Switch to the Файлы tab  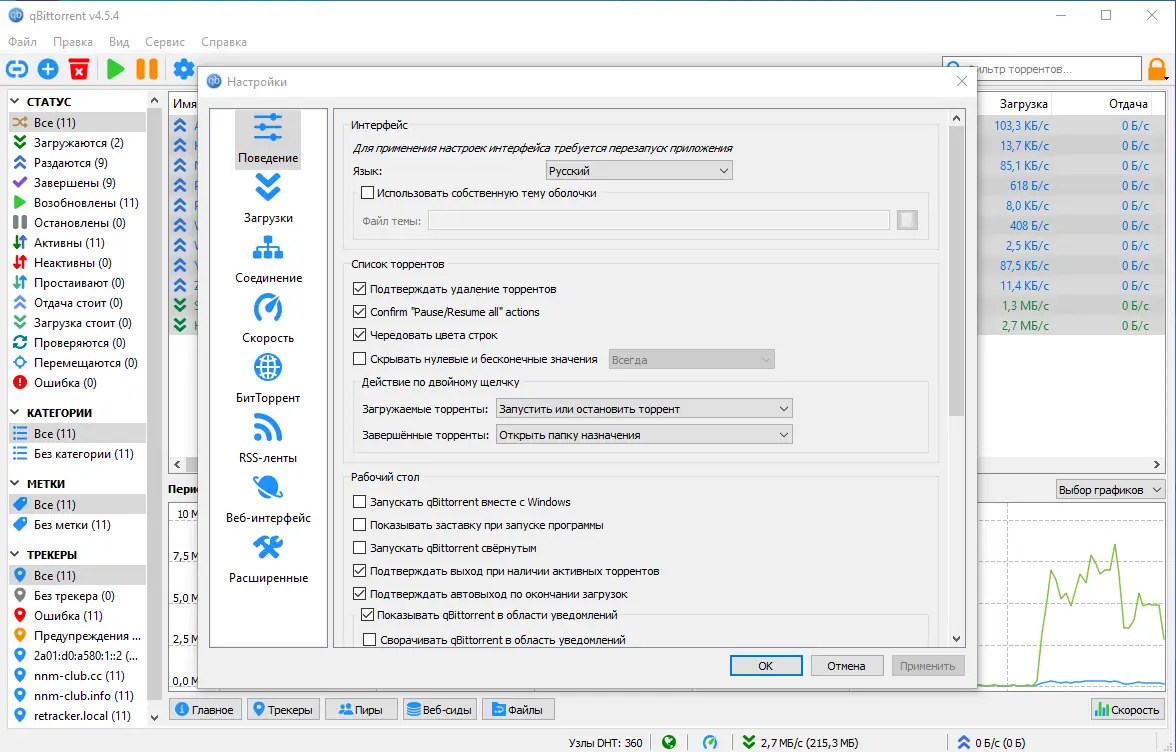518,709
